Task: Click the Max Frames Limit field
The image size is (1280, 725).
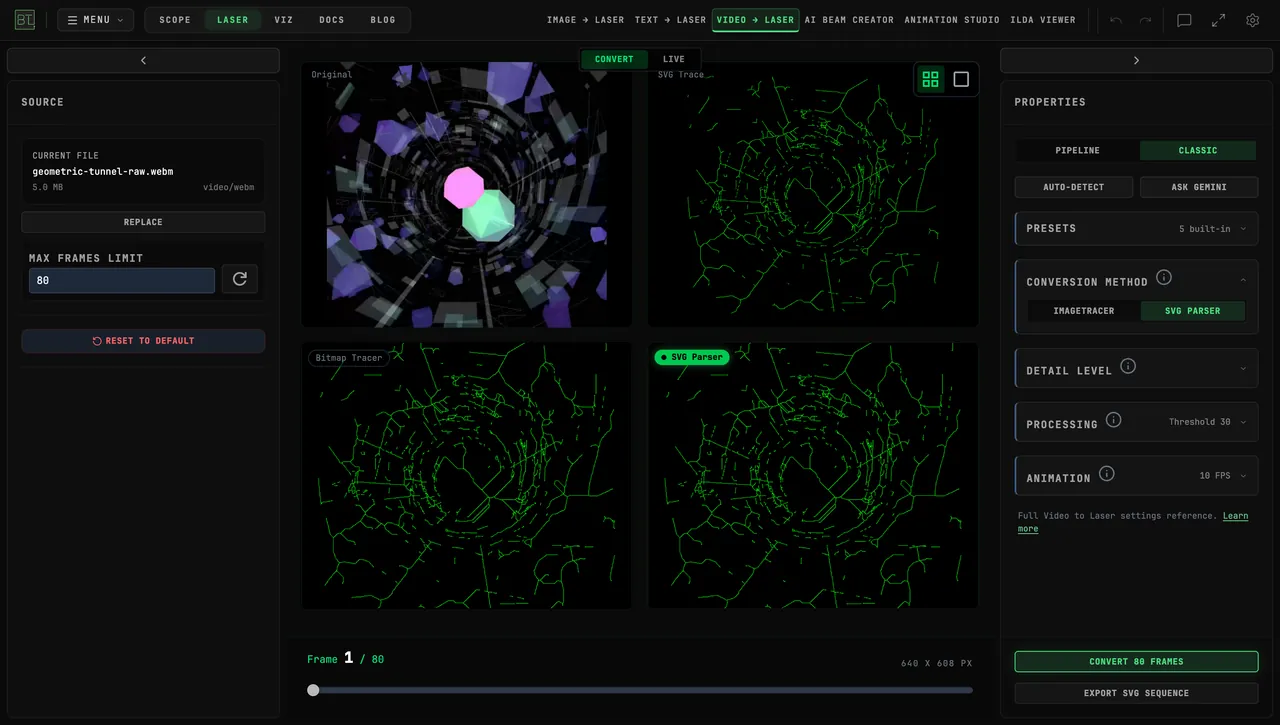Action: [x=121, y=280]
